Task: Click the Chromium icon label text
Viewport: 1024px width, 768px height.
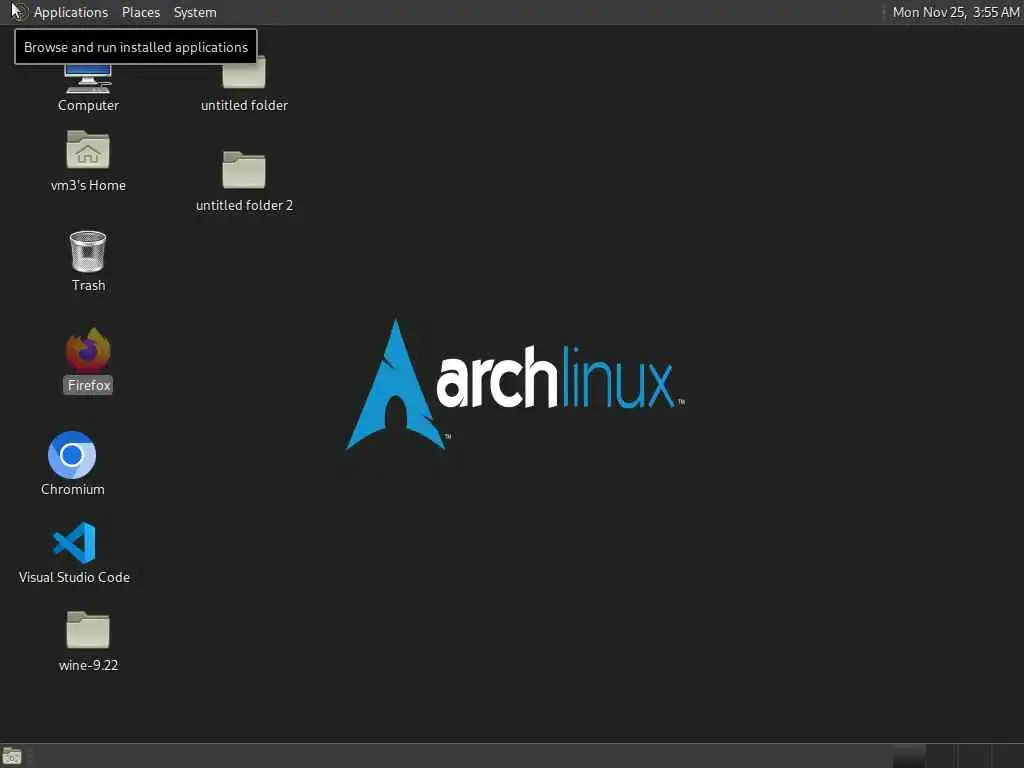Action: 72,489
